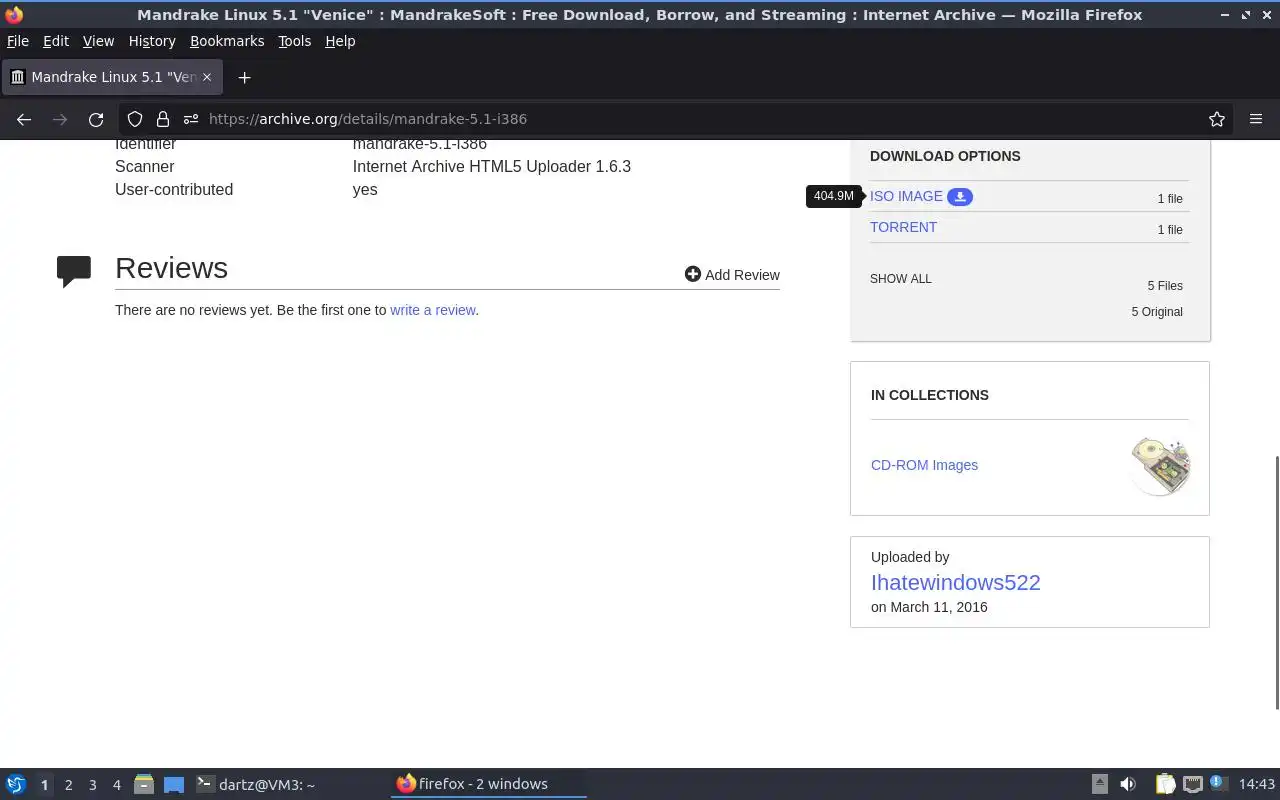Click the Reviews heading text
The image size is (1280, 800).
(171, 268)
